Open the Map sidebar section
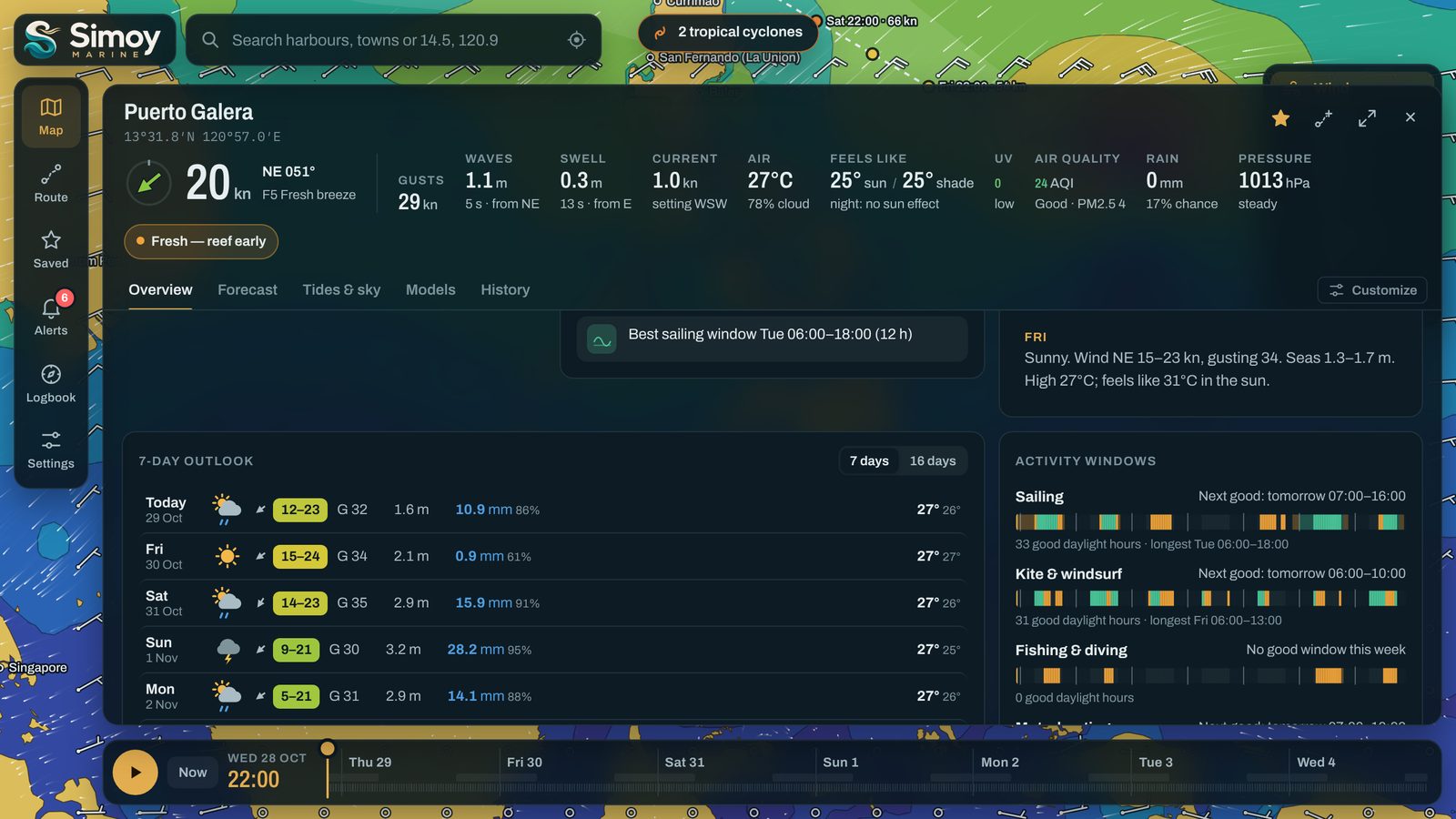 coord(51,116)
